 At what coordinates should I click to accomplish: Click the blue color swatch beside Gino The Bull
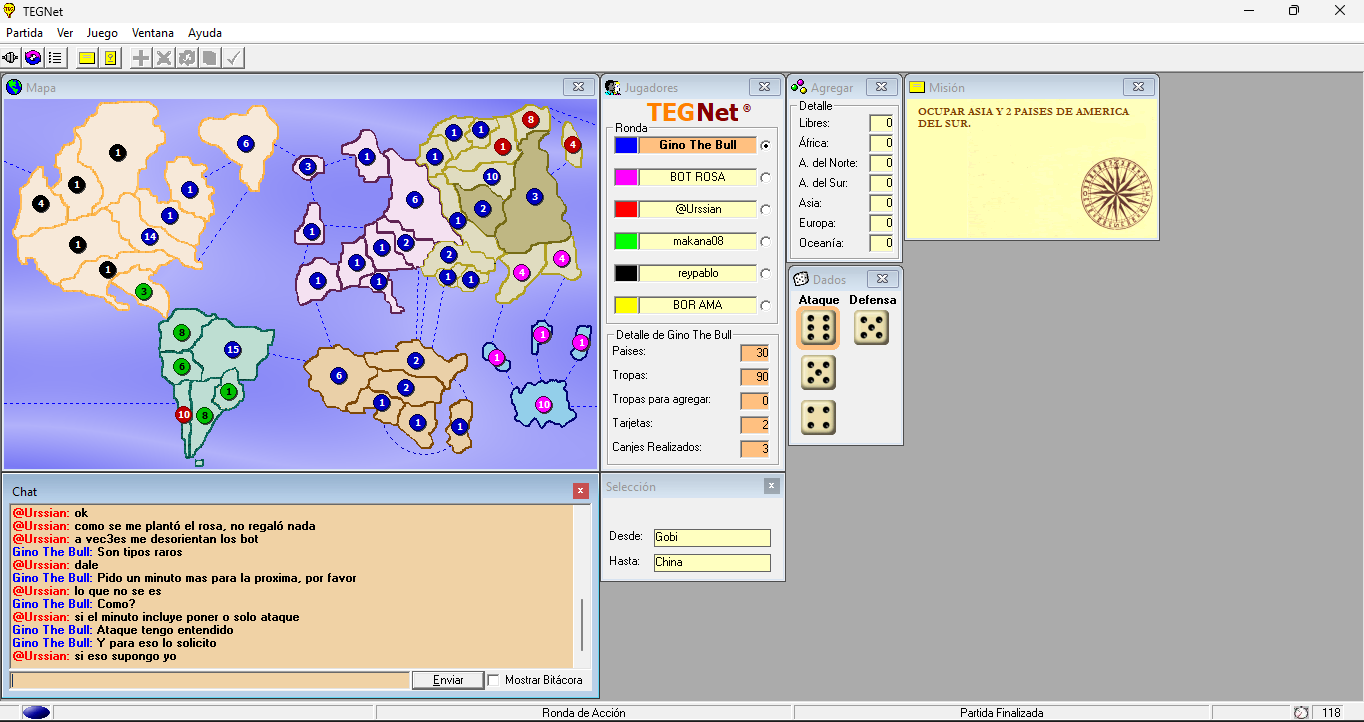point(625,145)
